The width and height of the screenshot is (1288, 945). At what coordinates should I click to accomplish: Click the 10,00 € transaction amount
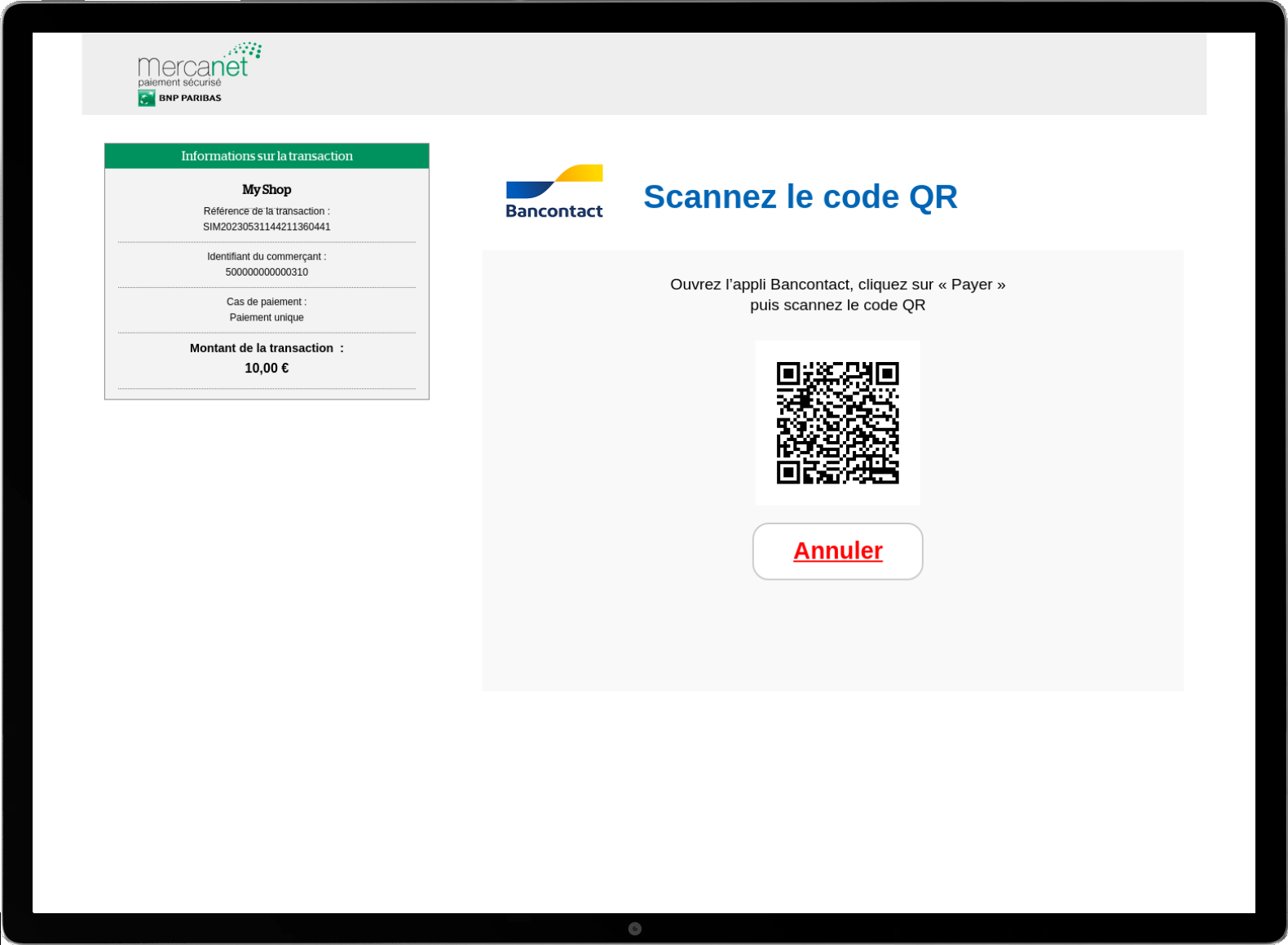tap(267, 368)
